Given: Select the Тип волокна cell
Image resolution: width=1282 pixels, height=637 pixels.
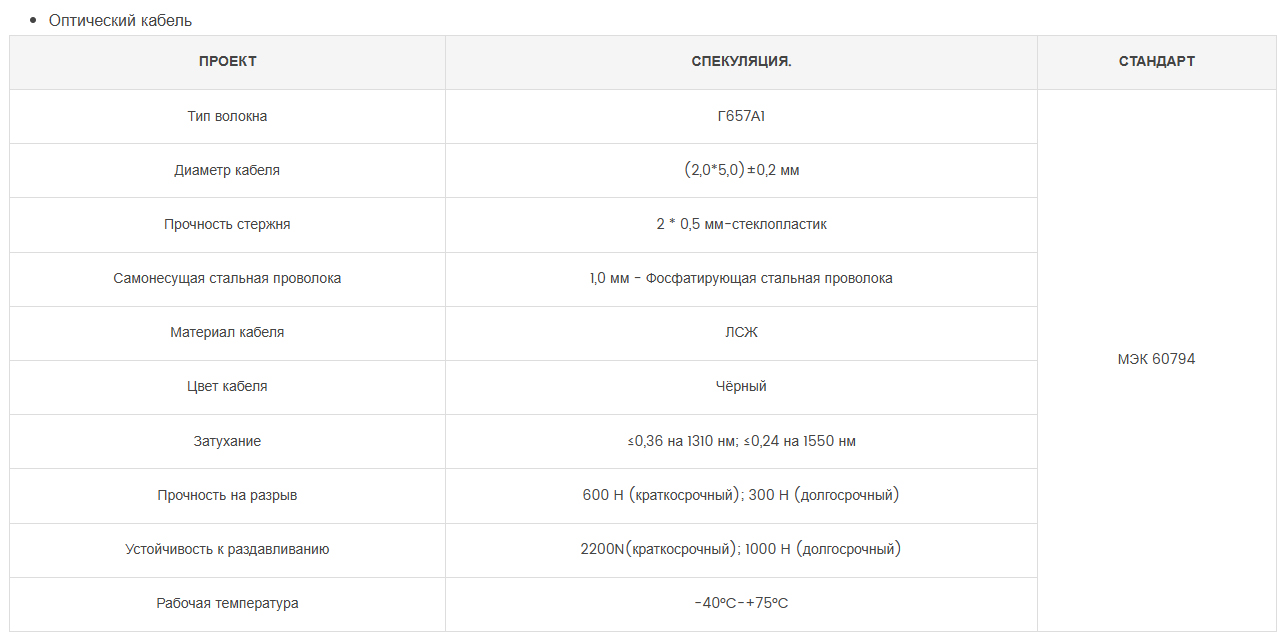Looking at the screenshot, I should click(227, 116).
